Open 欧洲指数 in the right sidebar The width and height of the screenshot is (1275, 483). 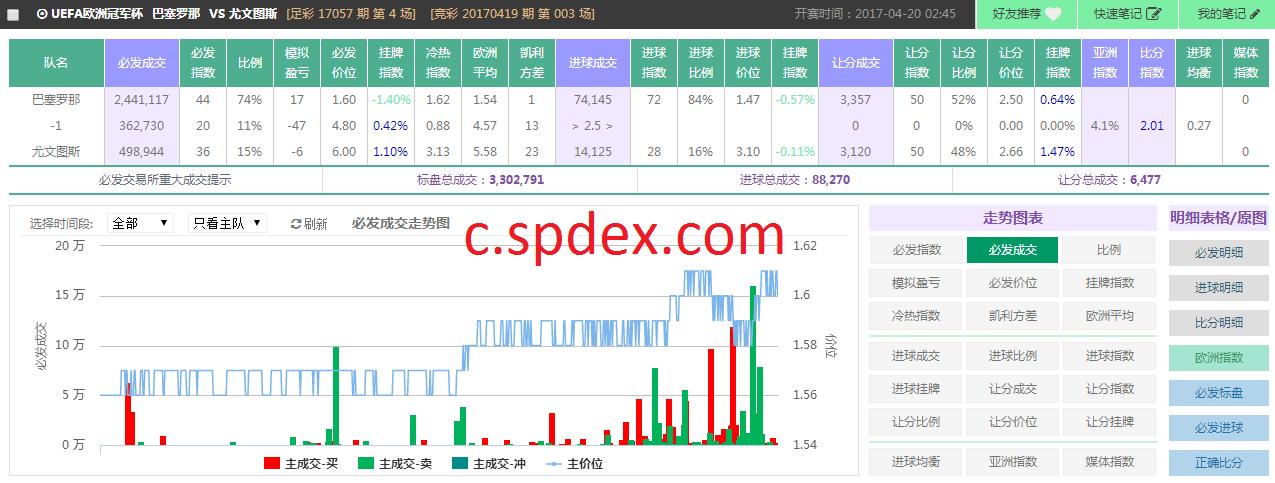click(x=1218, y=358)
